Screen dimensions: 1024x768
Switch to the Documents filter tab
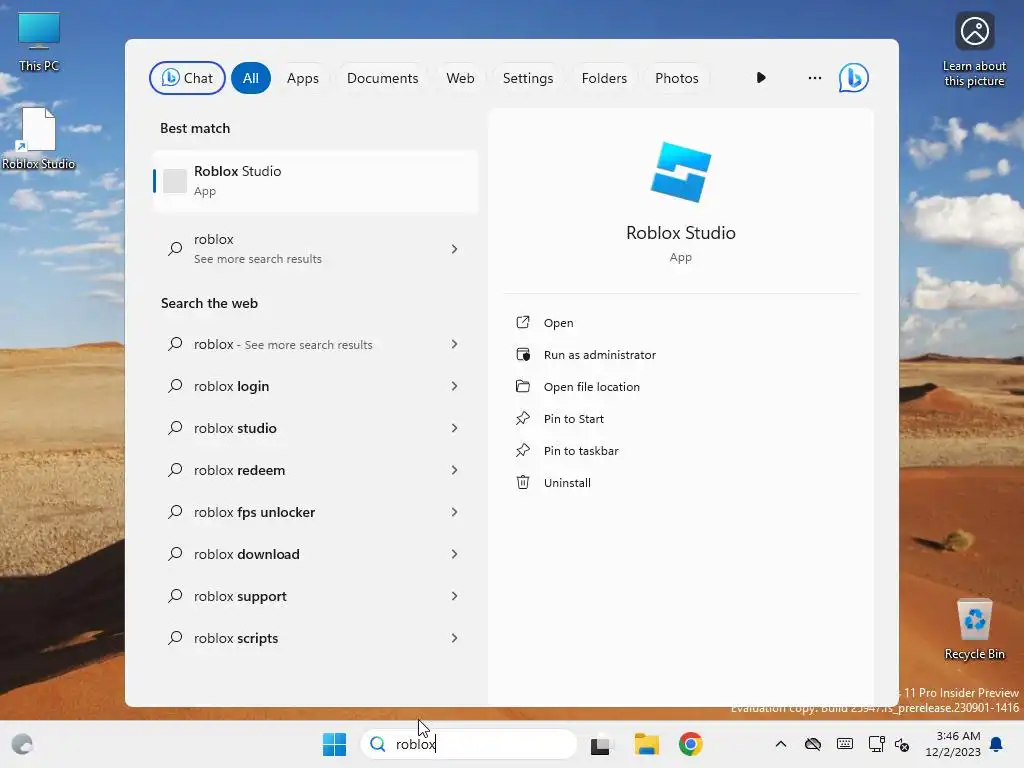[382, 78]
